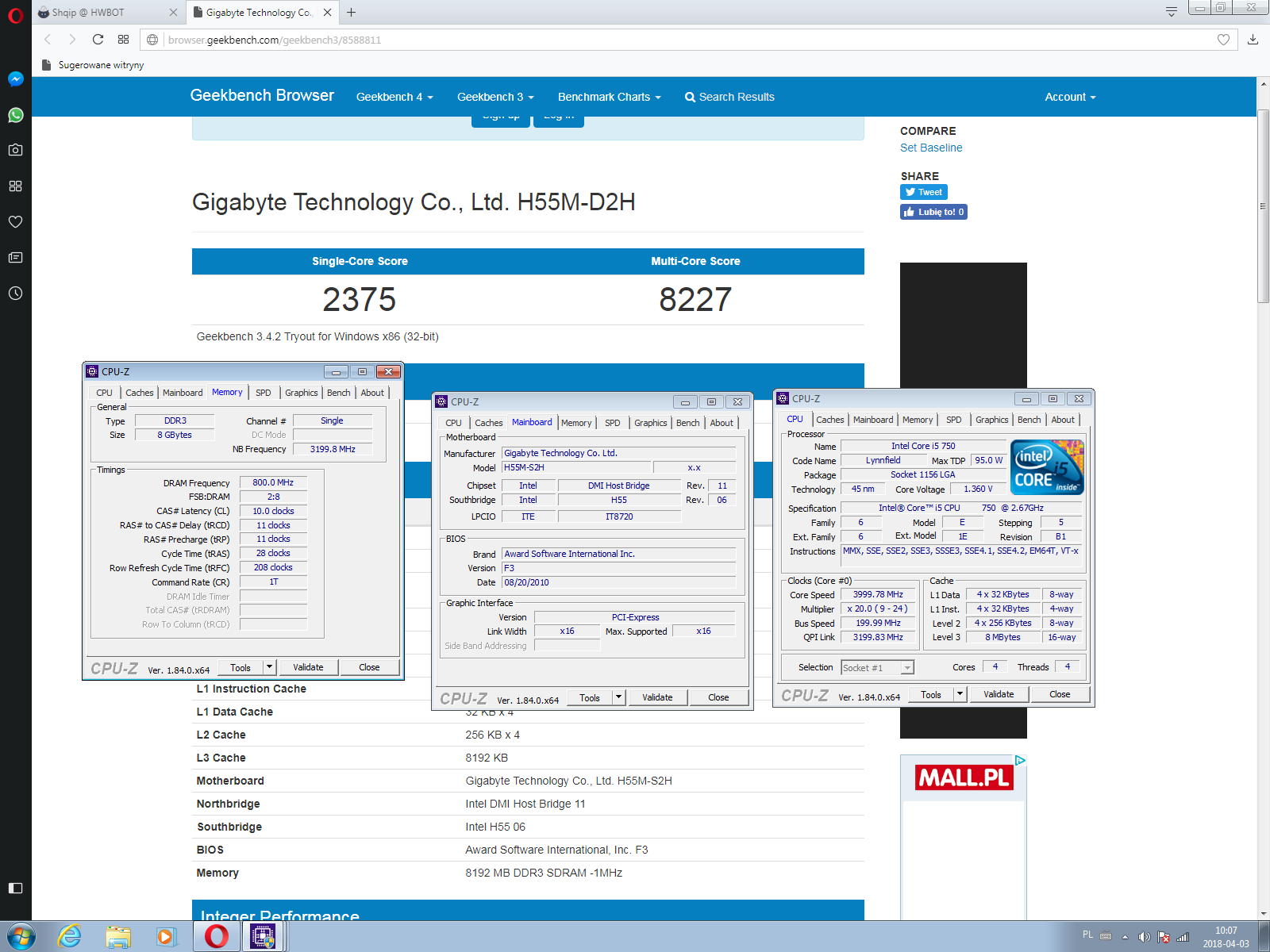Select Caches tab in Mainboard CPU-Z window
Image resolution: width=1270 pixels, height=952 pixels.
(x=489, y=423)
